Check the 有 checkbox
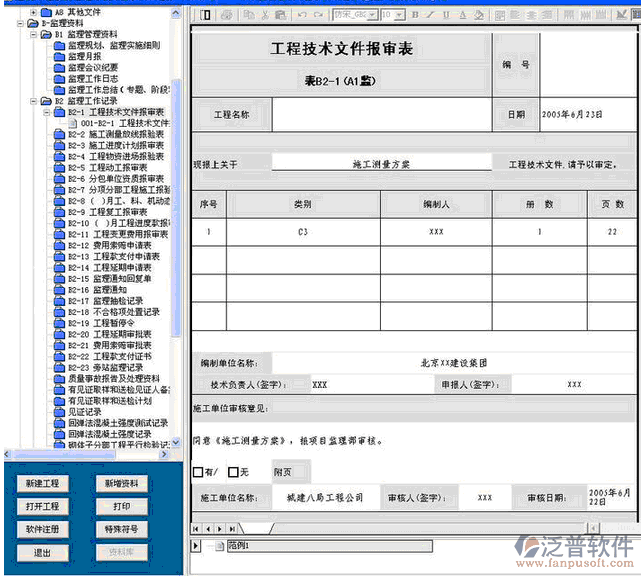The image size is (644, 579). click(197, 472)
